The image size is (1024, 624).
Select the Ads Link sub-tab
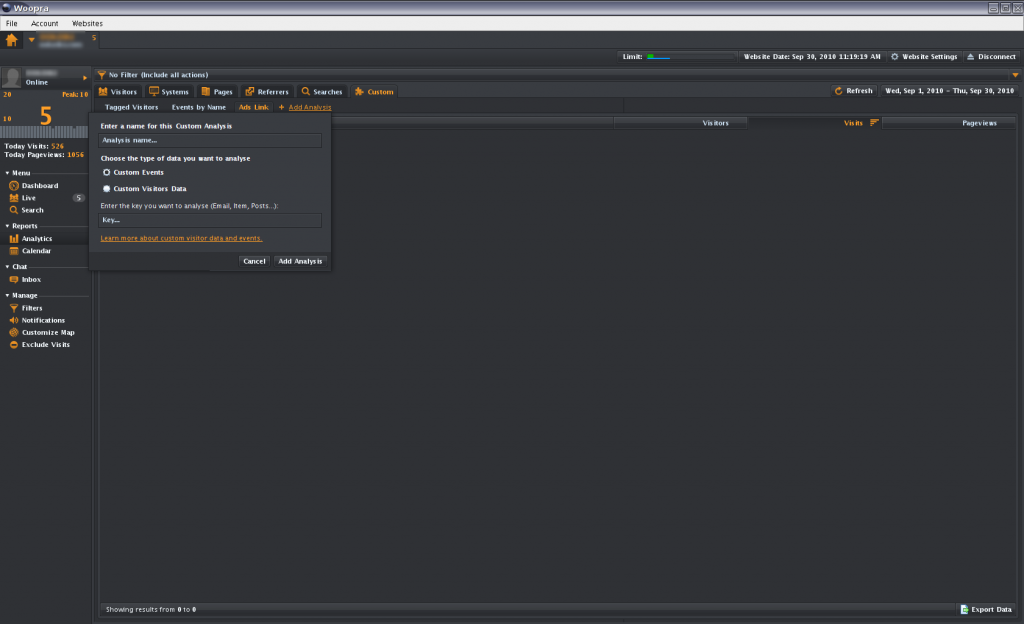coord(253,107)
